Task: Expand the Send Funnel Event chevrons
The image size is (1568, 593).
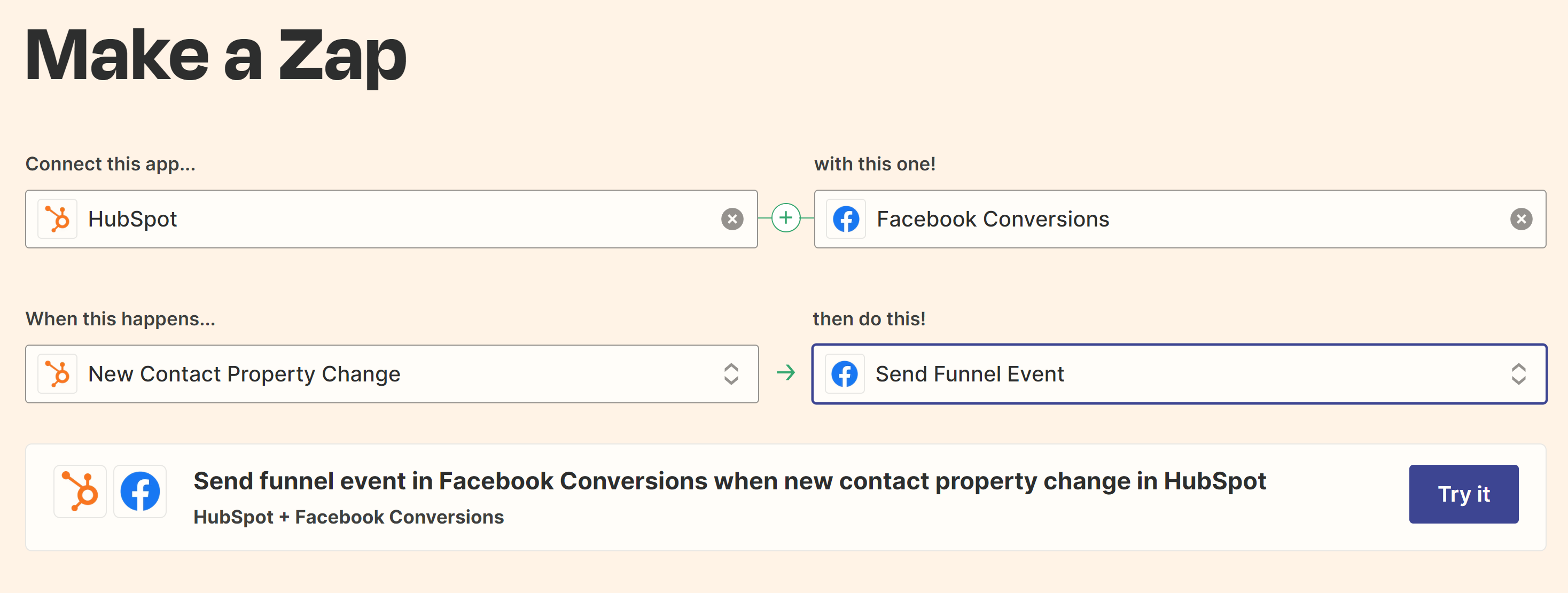Action: click(1519, 374)
